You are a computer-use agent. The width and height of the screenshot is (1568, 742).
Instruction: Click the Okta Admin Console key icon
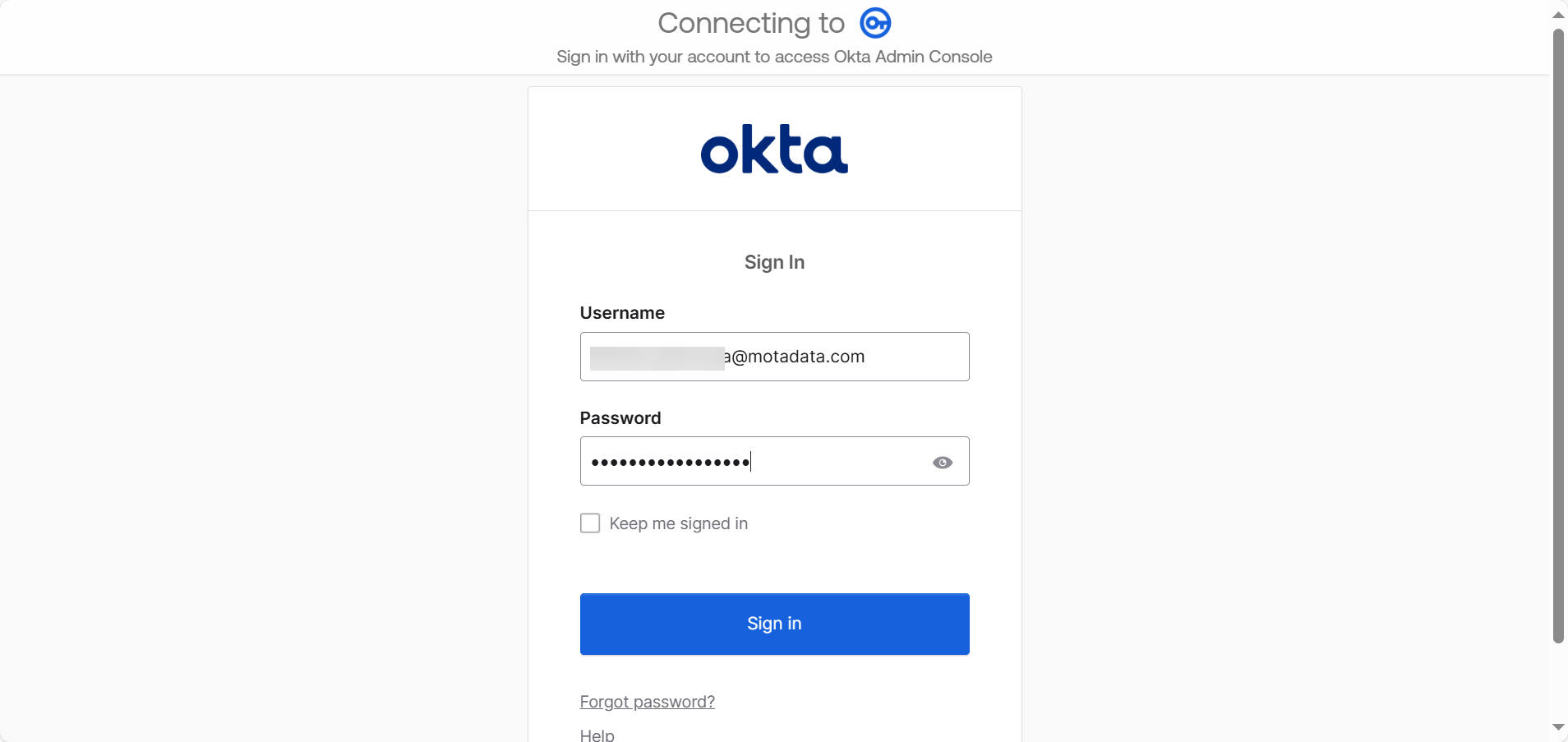[875, 23]
